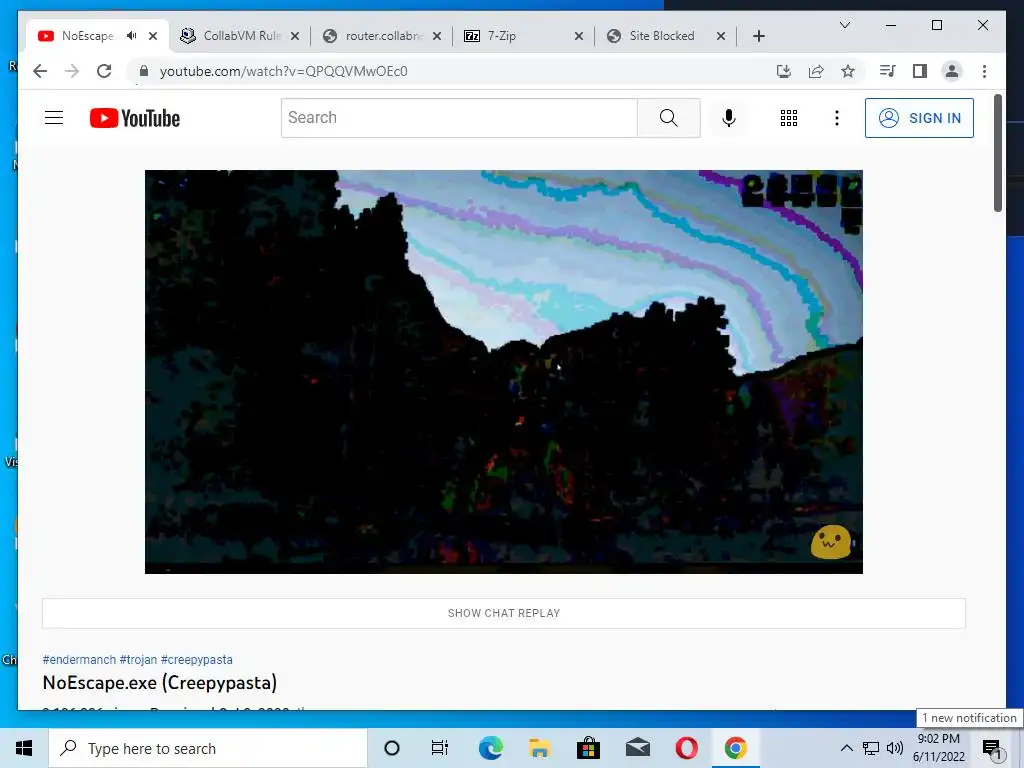Click SHOW CHAT REPLAY

point(504,613)
